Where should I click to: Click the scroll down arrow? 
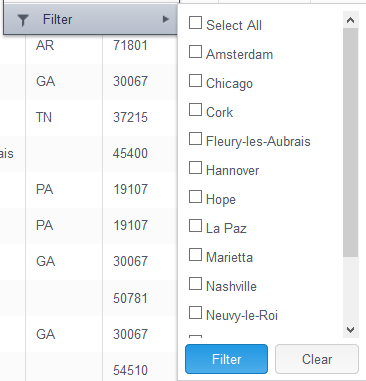(350, 330)
